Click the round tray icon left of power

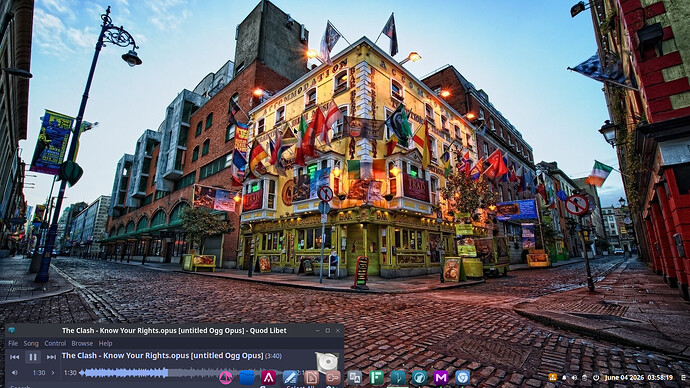click(x=585, y=377)
